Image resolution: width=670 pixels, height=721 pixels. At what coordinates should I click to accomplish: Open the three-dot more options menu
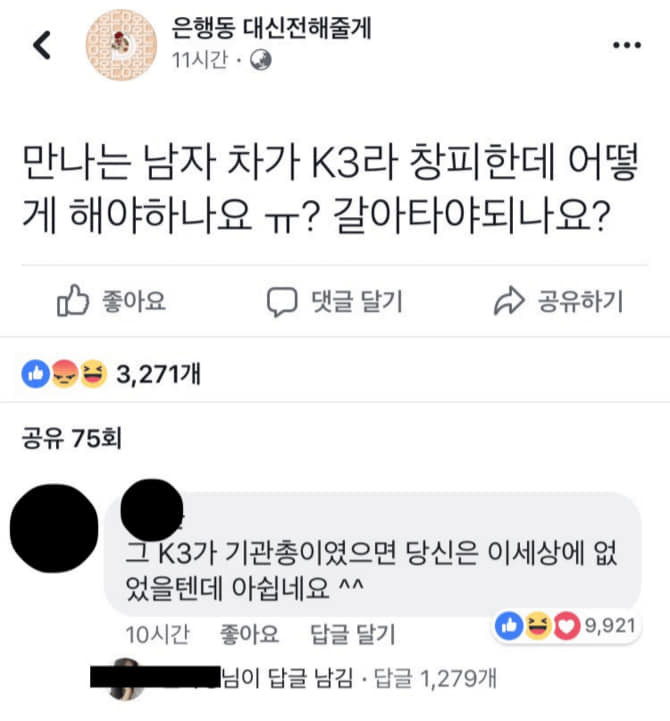point(627,45)
